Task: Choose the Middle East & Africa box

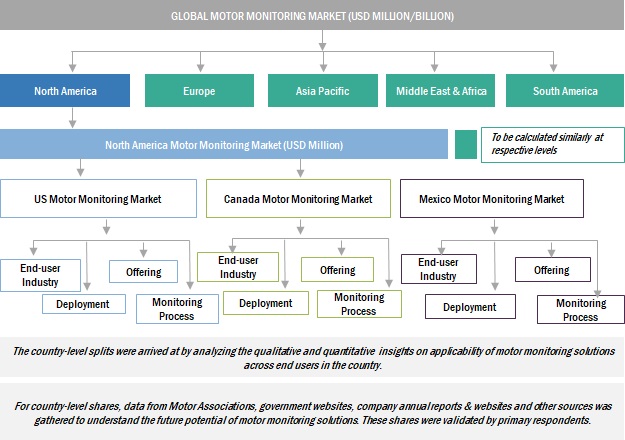Action: point(441,91)
